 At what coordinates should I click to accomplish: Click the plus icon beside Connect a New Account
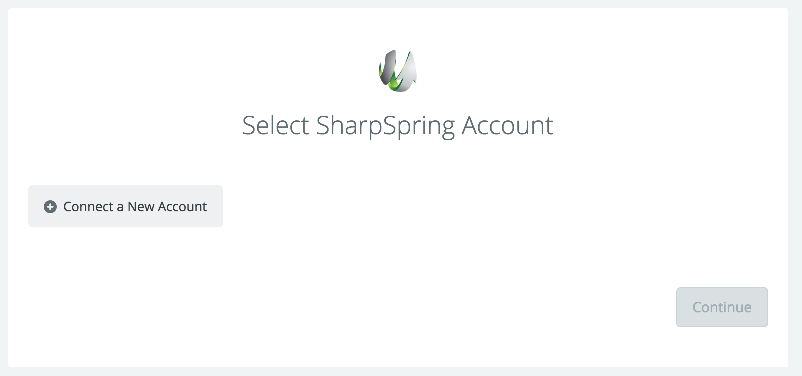pos(50,207)
